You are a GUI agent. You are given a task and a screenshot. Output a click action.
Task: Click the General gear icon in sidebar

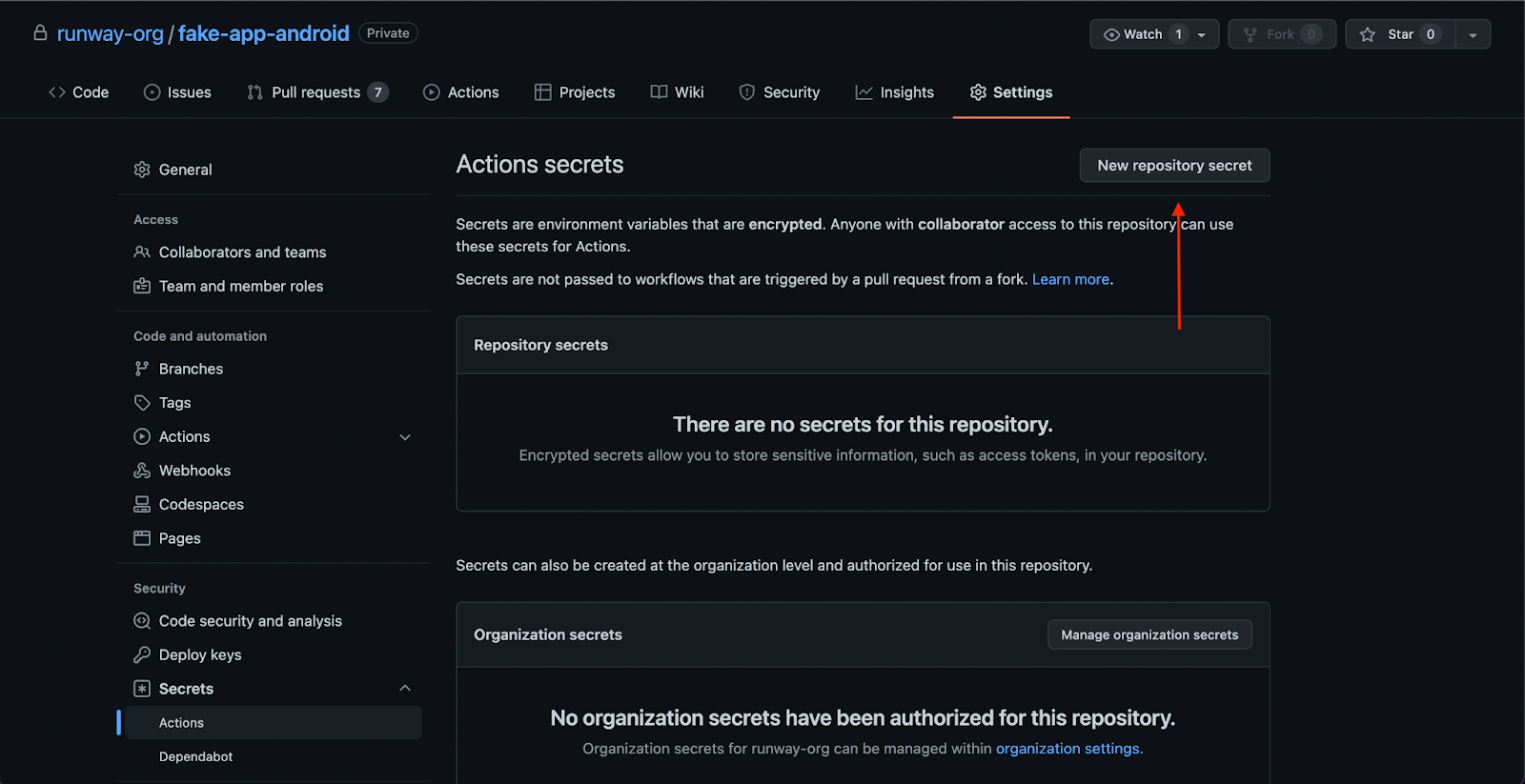pos(142,170)
